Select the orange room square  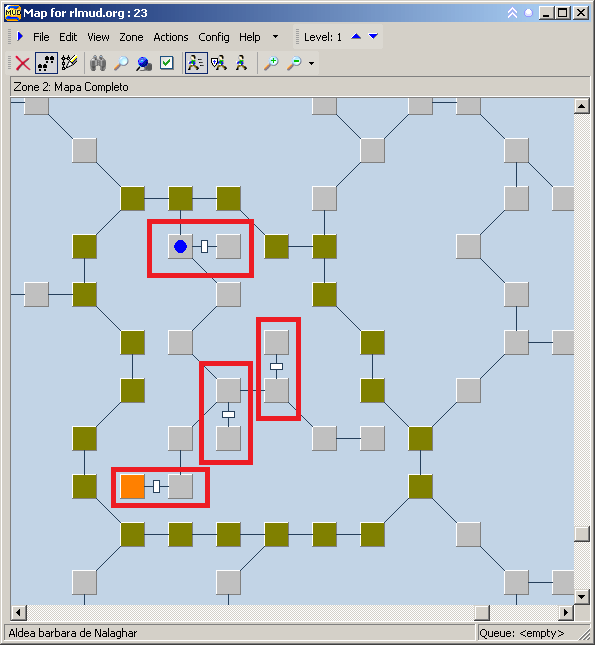pyautogui.click(x=132, y=487)
